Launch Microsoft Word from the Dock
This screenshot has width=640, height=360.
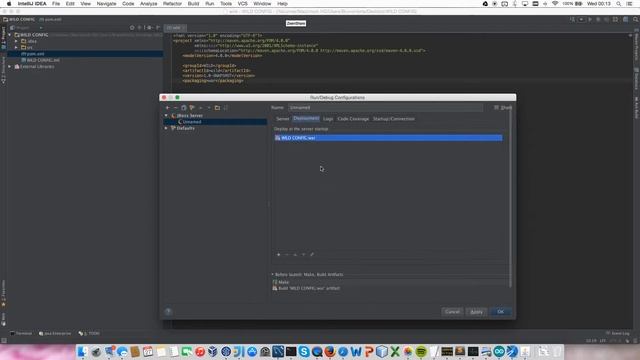[356, 351]
